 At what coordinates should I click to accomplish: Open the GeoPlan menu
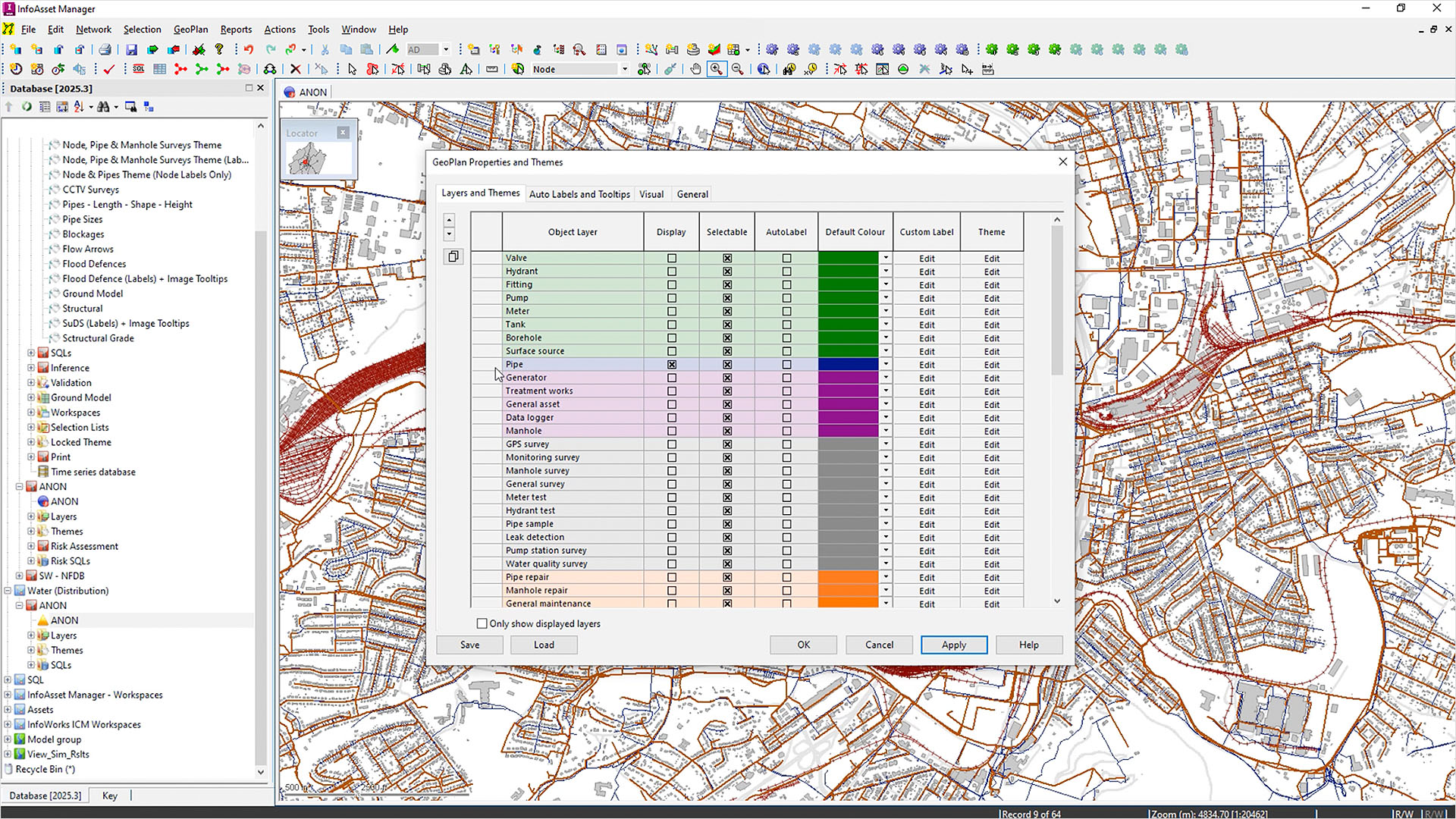click(190, 29)
